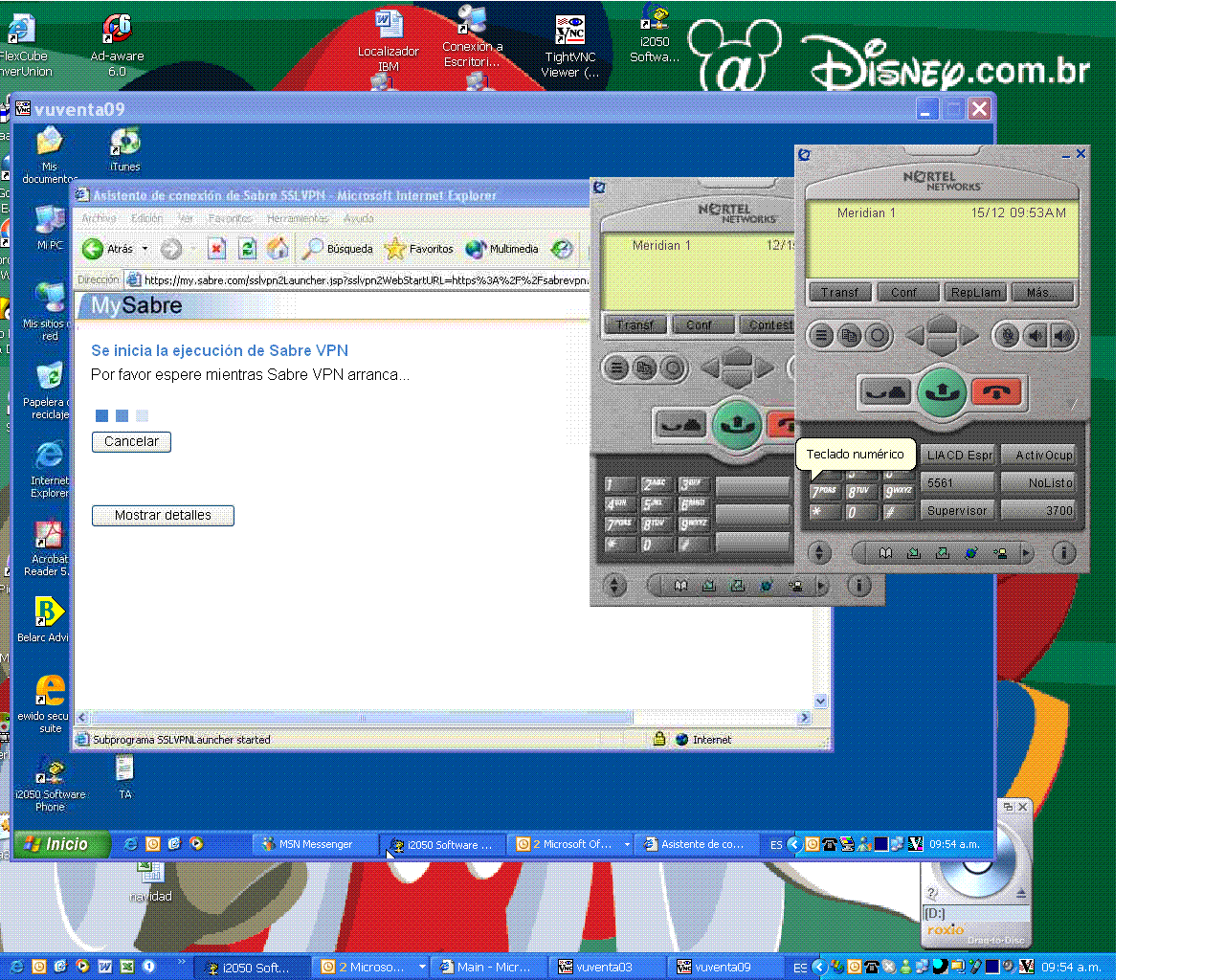The height and width of the screenshot is (980, 1225).
Task: Expand hidden tray icons in the local taskbar
Action: tap(820, 968)
